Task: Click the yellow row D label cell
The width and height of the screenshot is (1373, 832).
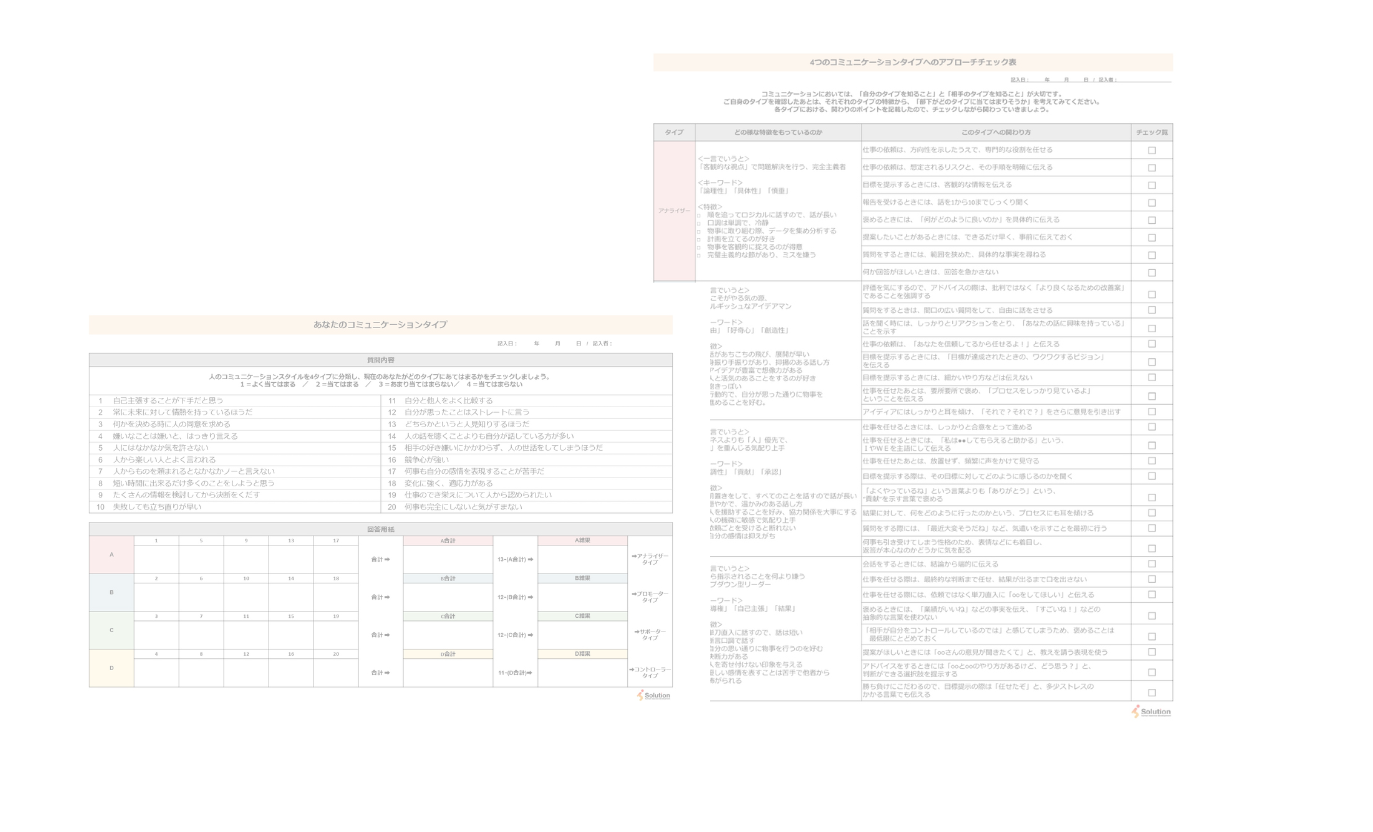Action: coord(111,668)
